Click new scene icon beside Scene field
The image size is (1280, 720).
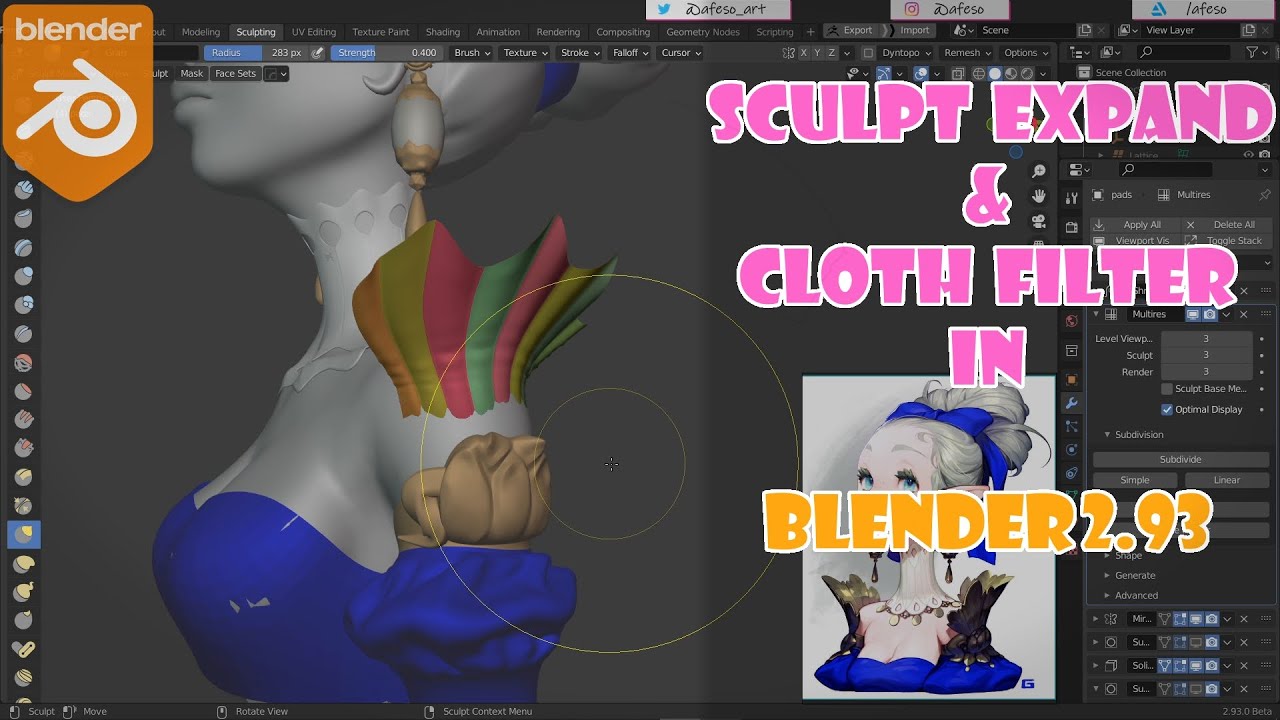coord(1085,31)
